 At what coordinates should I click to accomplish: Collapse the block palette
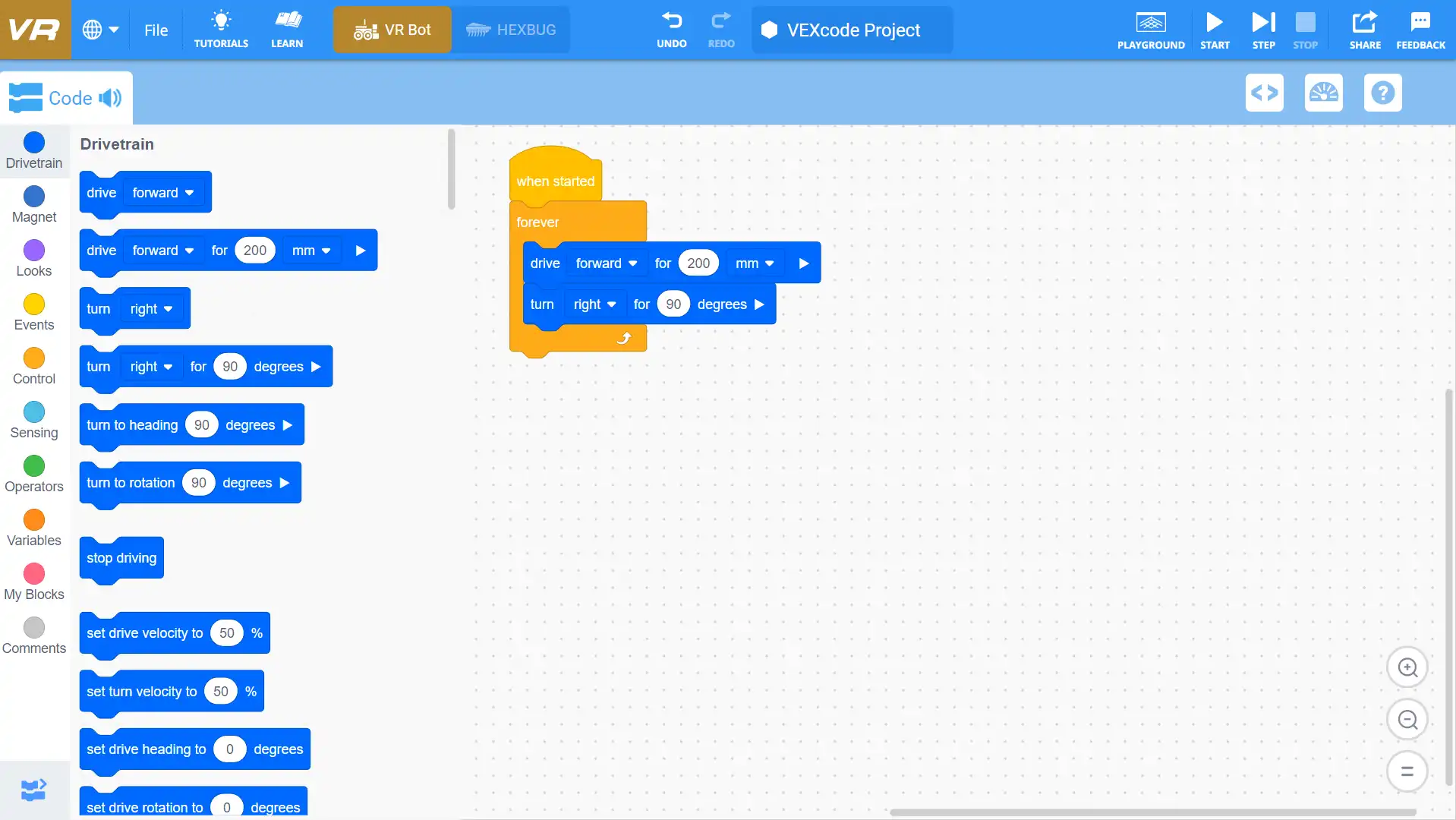(33, 790)
